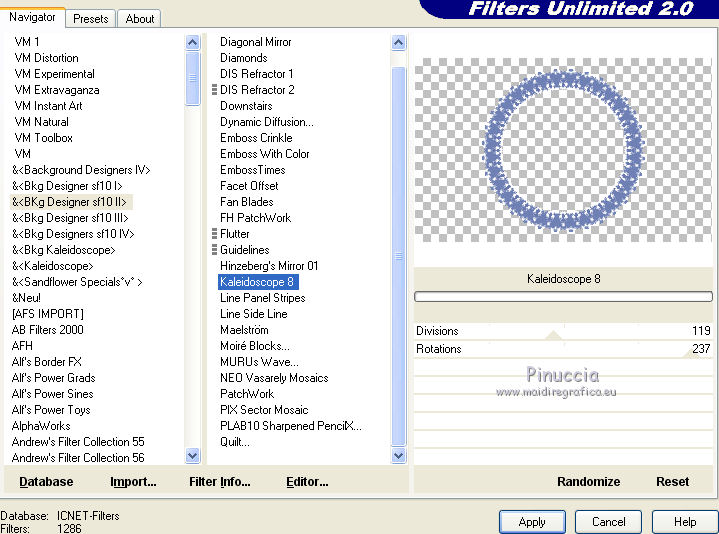Select &<BKg Designer sf10 II> category
The image size is (719, 534).
(71, 202)
